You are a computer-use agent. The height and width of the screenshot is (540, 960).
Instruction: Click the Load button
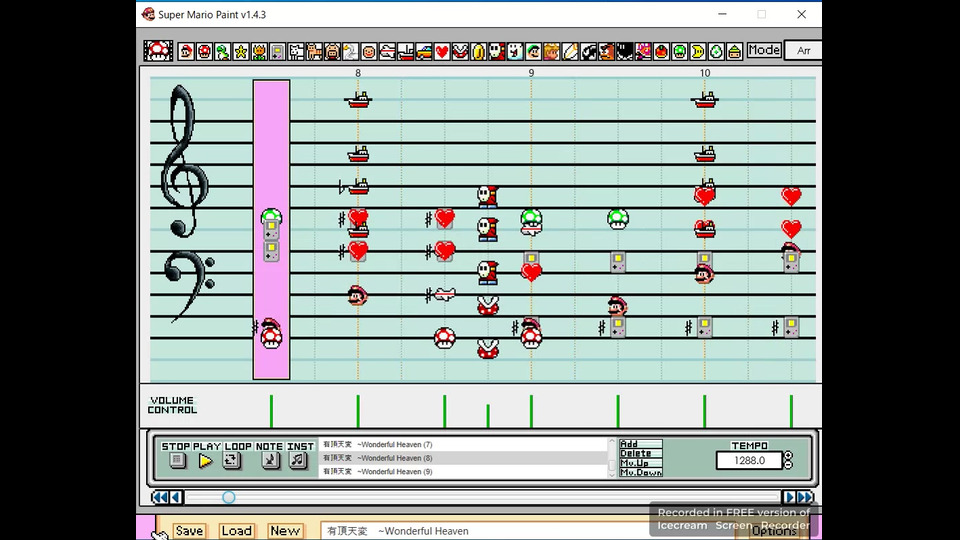point(236,531)
